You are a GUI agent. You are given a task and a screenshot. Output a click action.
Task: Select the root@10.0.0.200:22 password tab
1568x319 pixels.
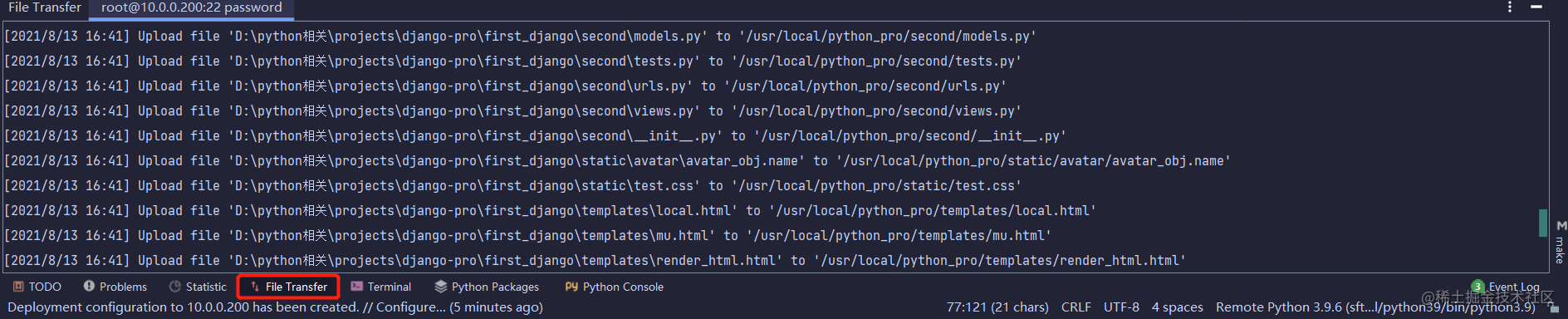point(192,7)
